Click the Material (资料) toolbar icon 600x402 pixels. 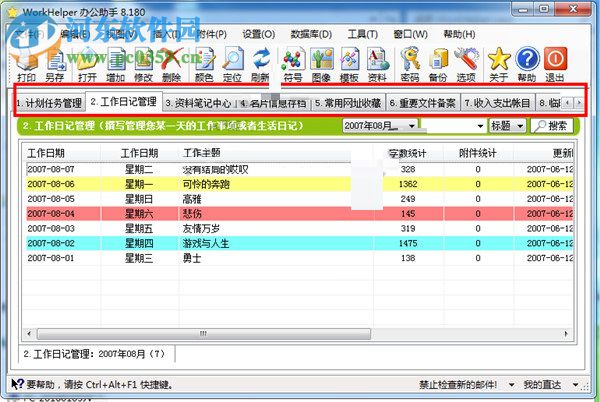pyautogui.click(x=377, y=65)
